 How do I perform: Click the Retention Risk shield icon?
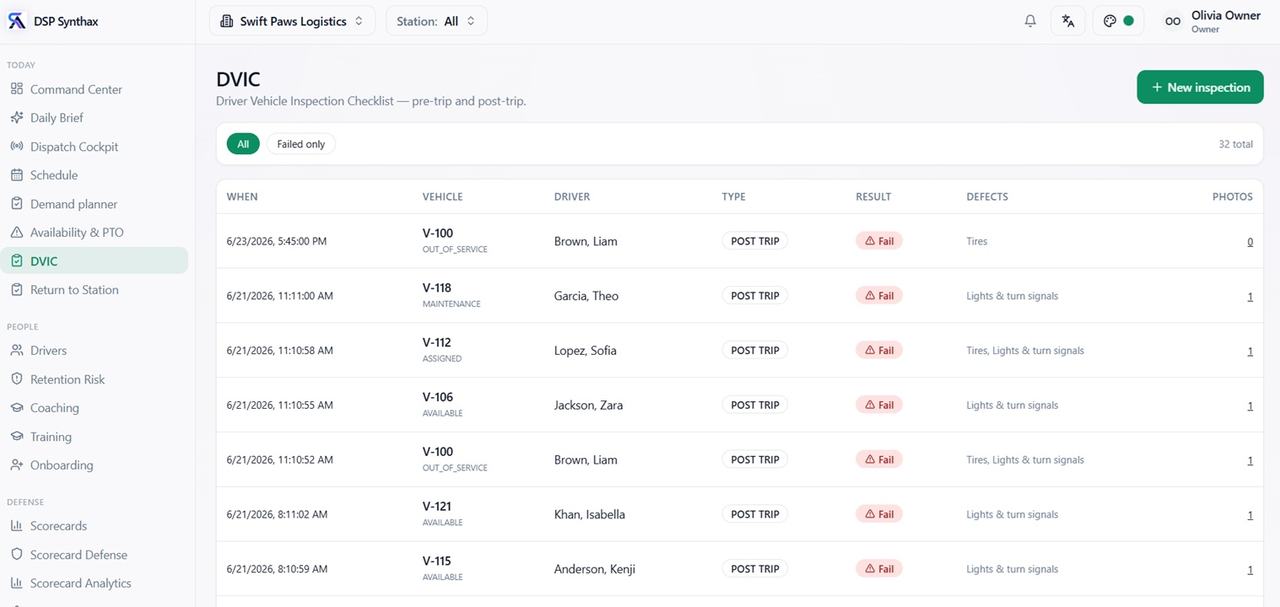point(17,379)
